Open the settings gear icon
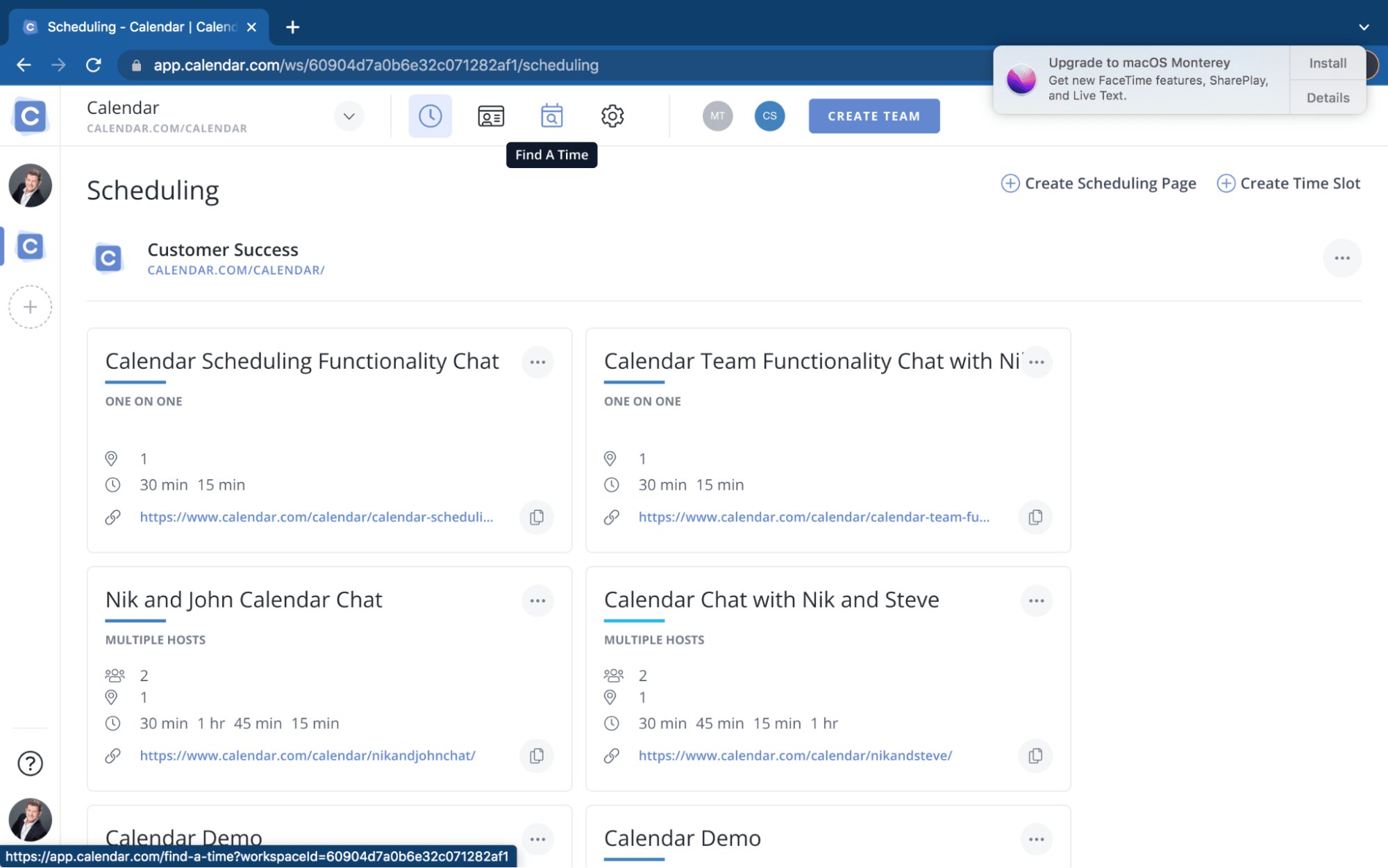Viewport: 1388px width, 868px height. pos(612,116)
